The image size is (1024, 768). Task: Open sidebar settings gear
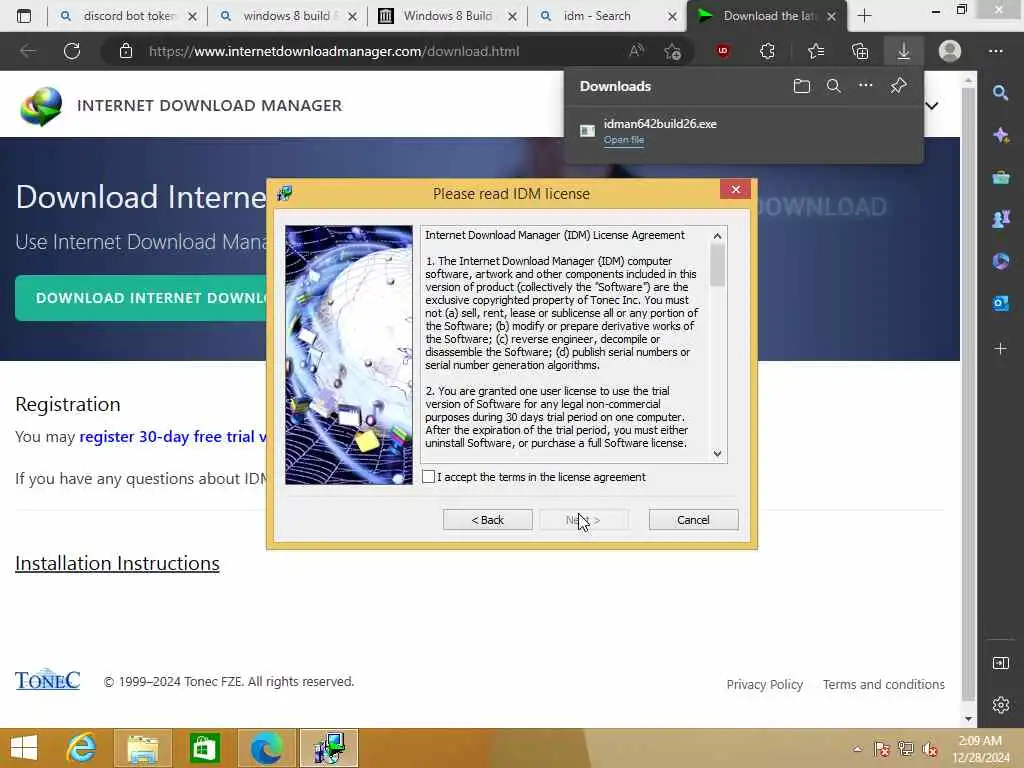[1000, 705]
